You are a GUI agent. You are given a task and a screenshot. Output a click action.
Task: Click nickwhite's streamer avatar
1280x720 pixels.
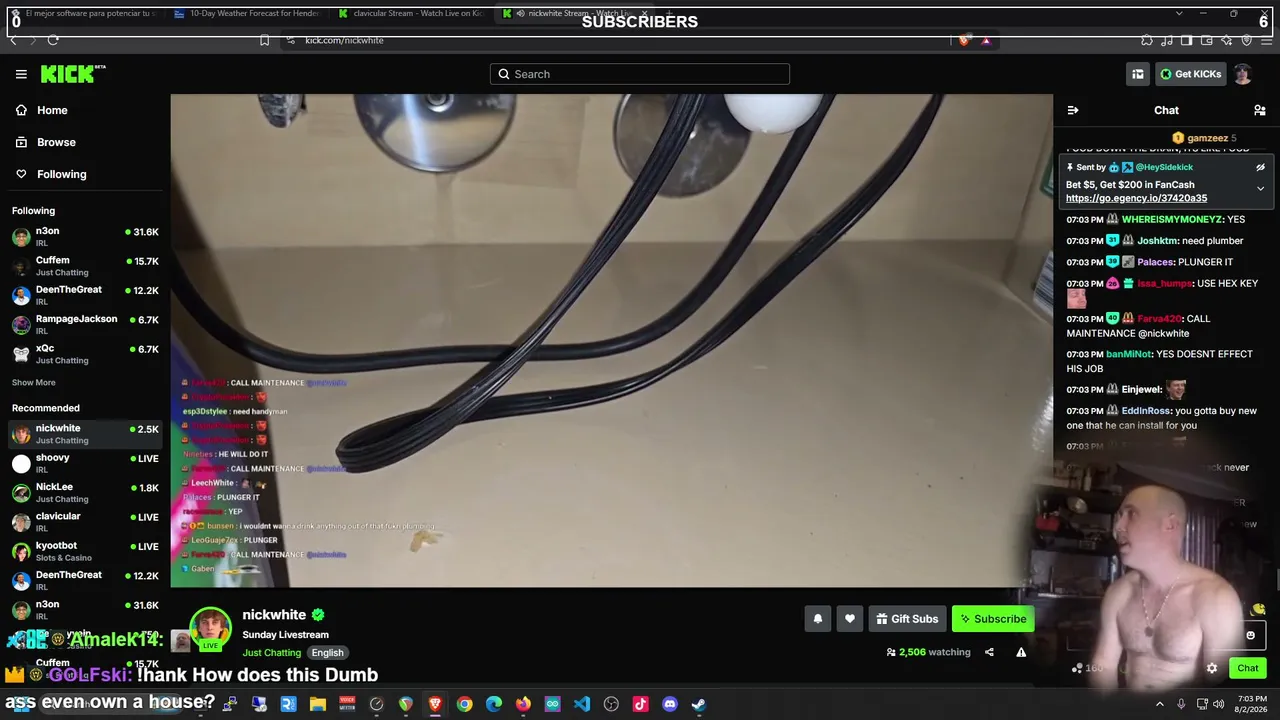click(x=210, y=628)
